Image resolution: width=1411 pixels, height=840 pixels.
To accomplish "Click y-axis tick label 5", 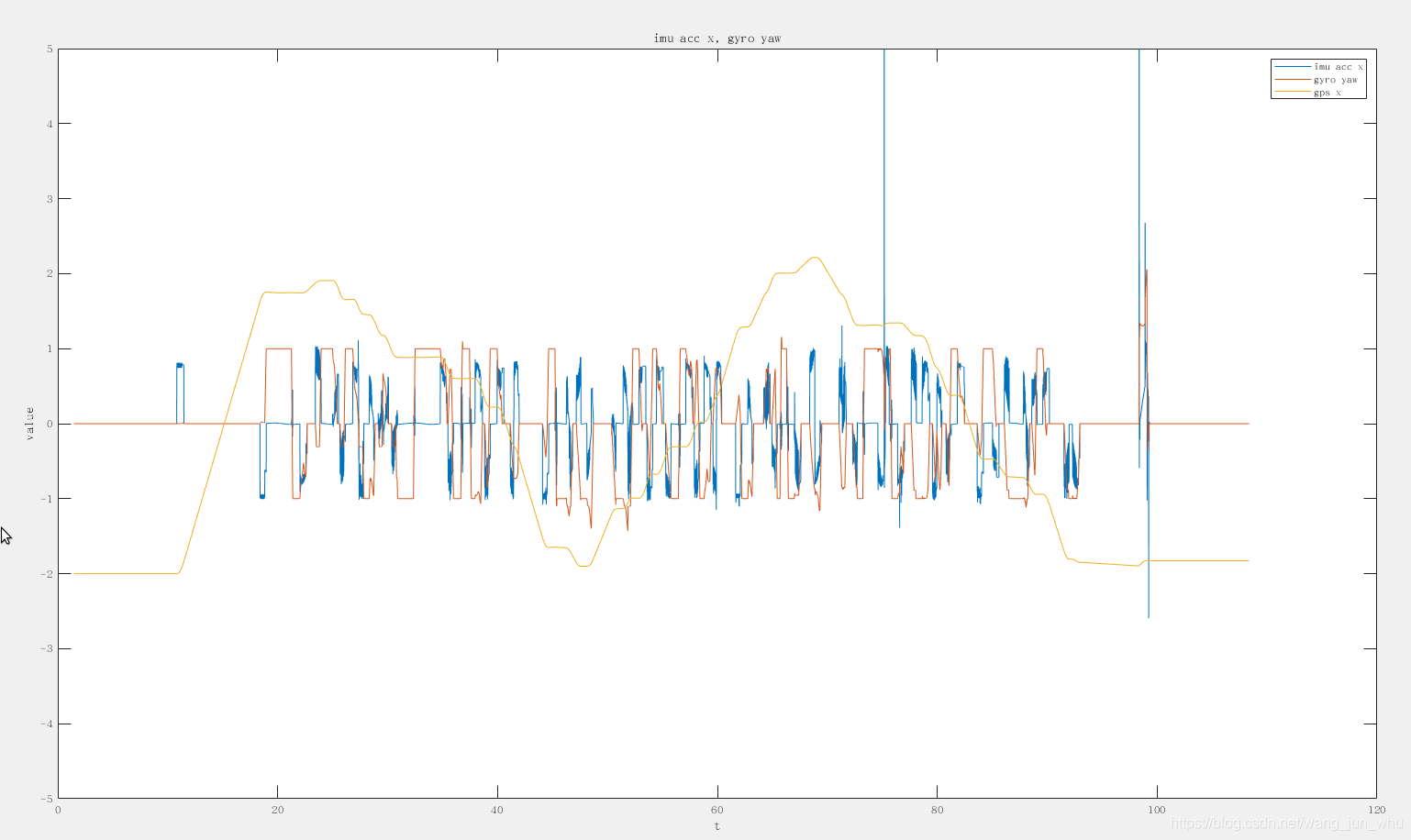I will [x=49, y=49].
